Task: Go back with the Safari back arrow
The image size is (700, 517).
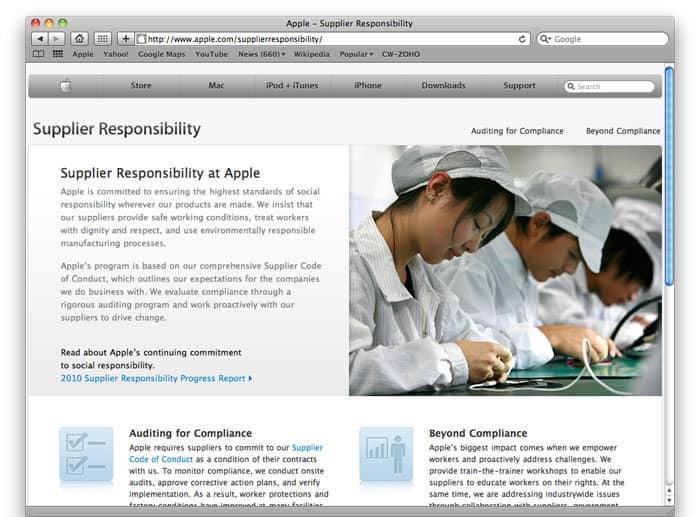Action: pos(40,39)
